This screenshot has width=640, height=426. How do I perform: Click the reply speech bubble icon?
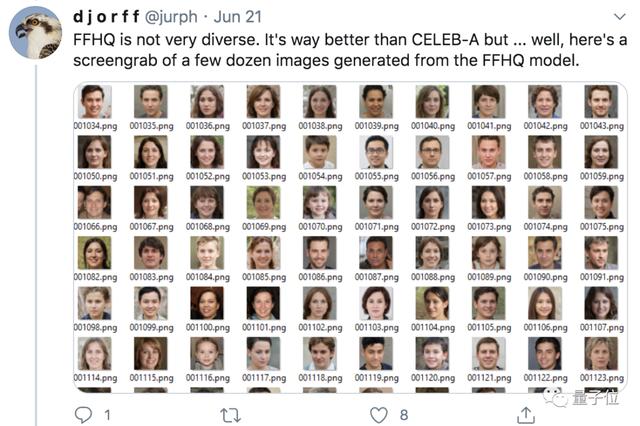[83, 415]
